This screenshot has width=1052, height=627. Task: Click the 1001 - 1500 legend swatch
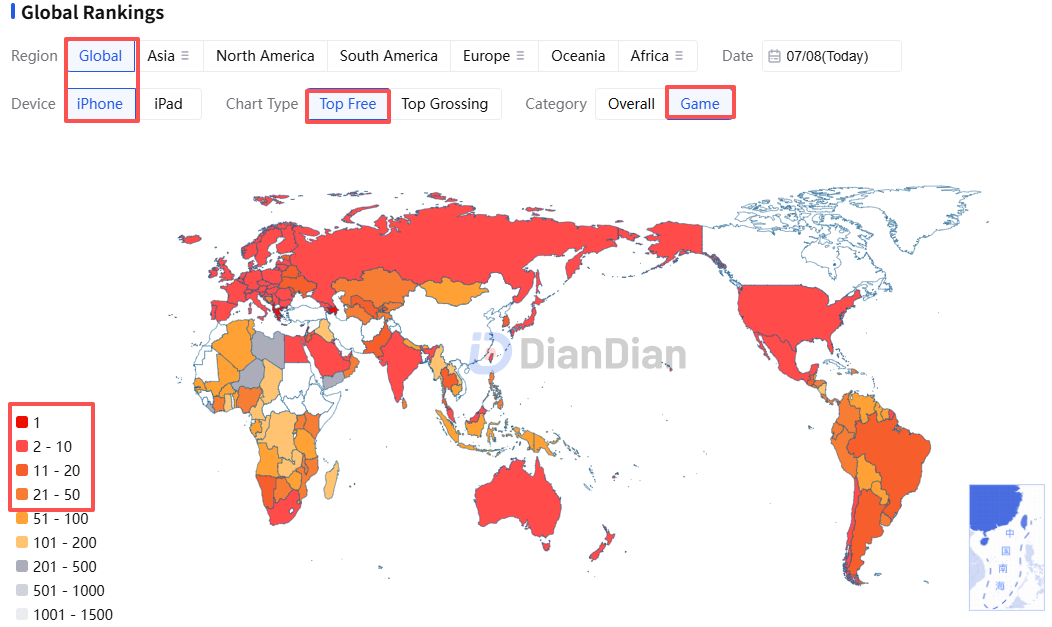22,614
